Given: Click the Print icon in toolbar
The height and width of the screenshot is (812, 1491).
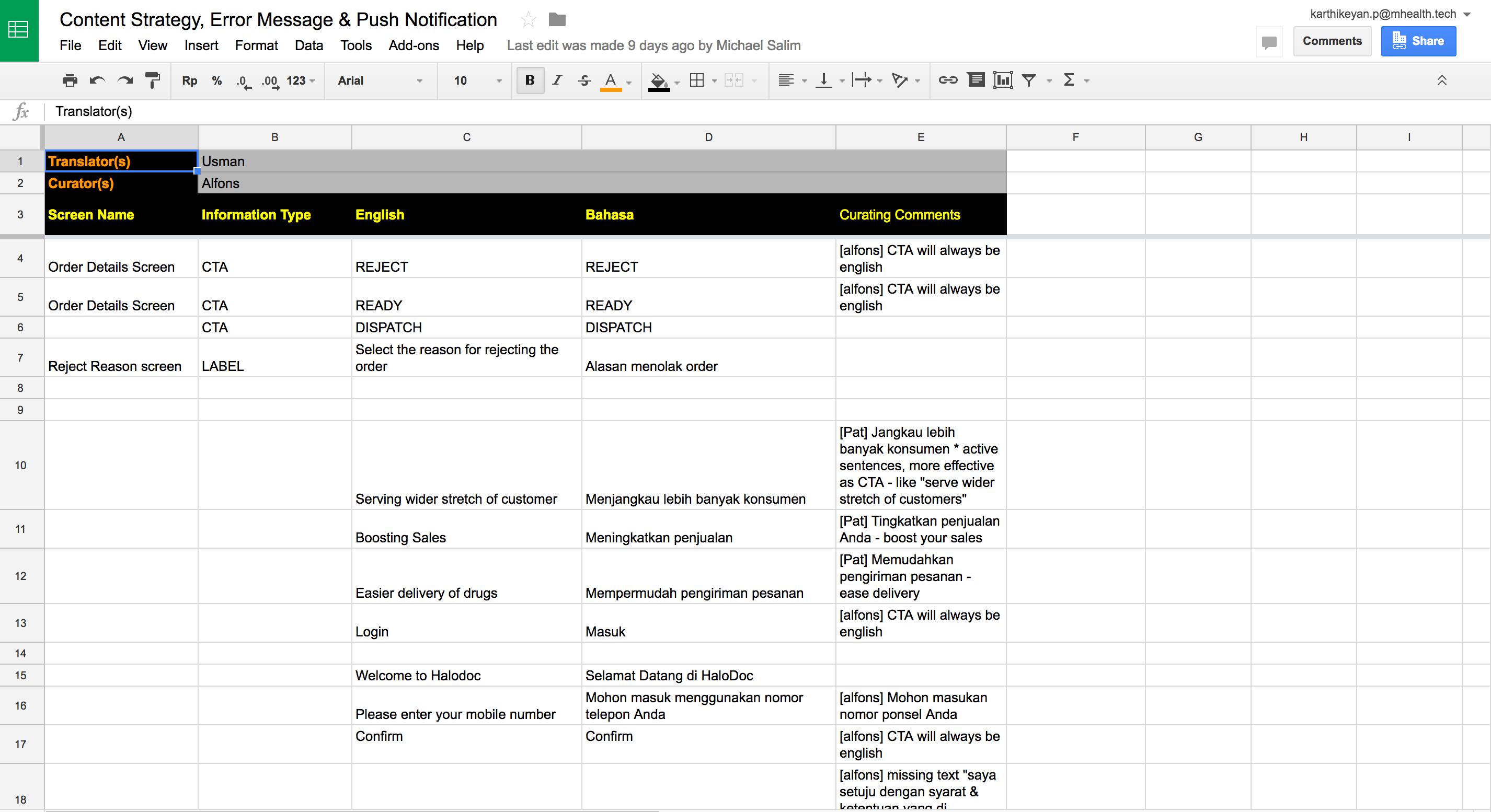Looking at the screenshot, I should pos(70,80).
